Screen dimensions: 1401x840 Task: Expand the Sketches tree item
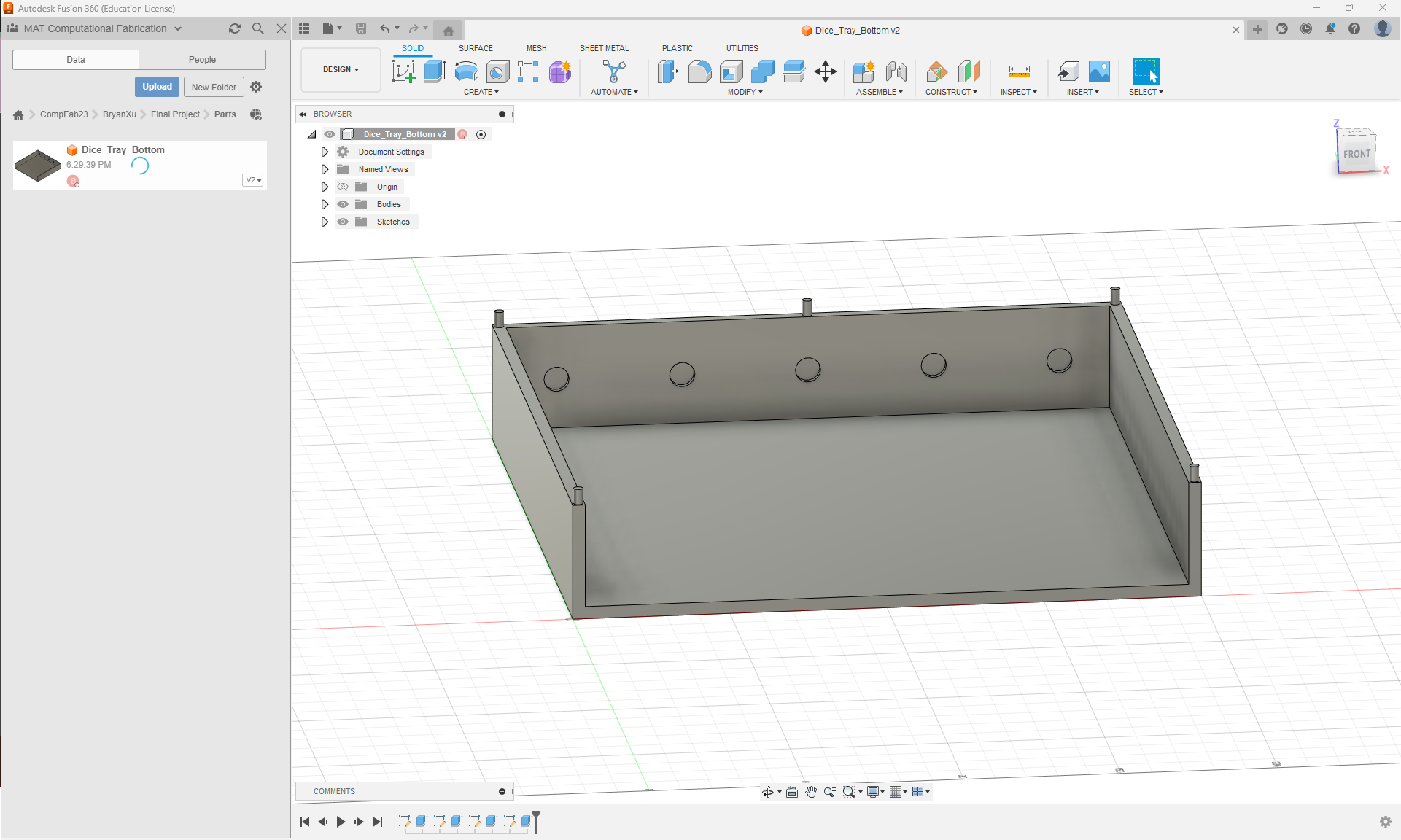point(324,221)
